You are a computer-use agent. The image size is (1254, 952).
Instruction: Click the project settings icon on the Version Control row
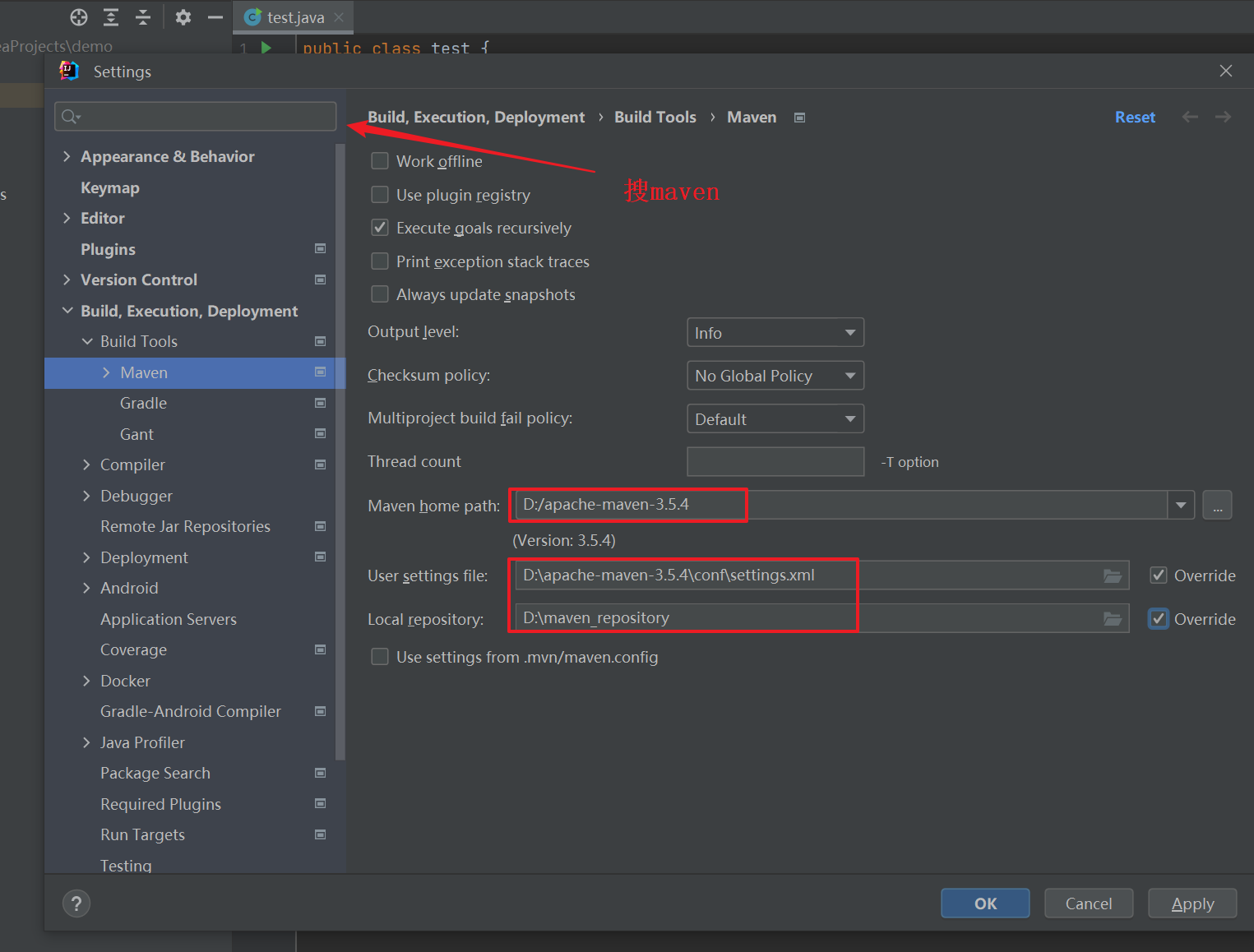point(321,280)
